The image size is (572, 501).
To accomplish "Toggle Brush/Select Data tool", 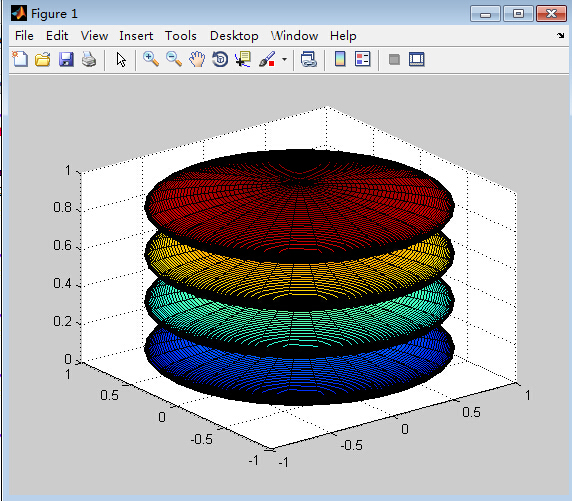I will pos(267,59).
